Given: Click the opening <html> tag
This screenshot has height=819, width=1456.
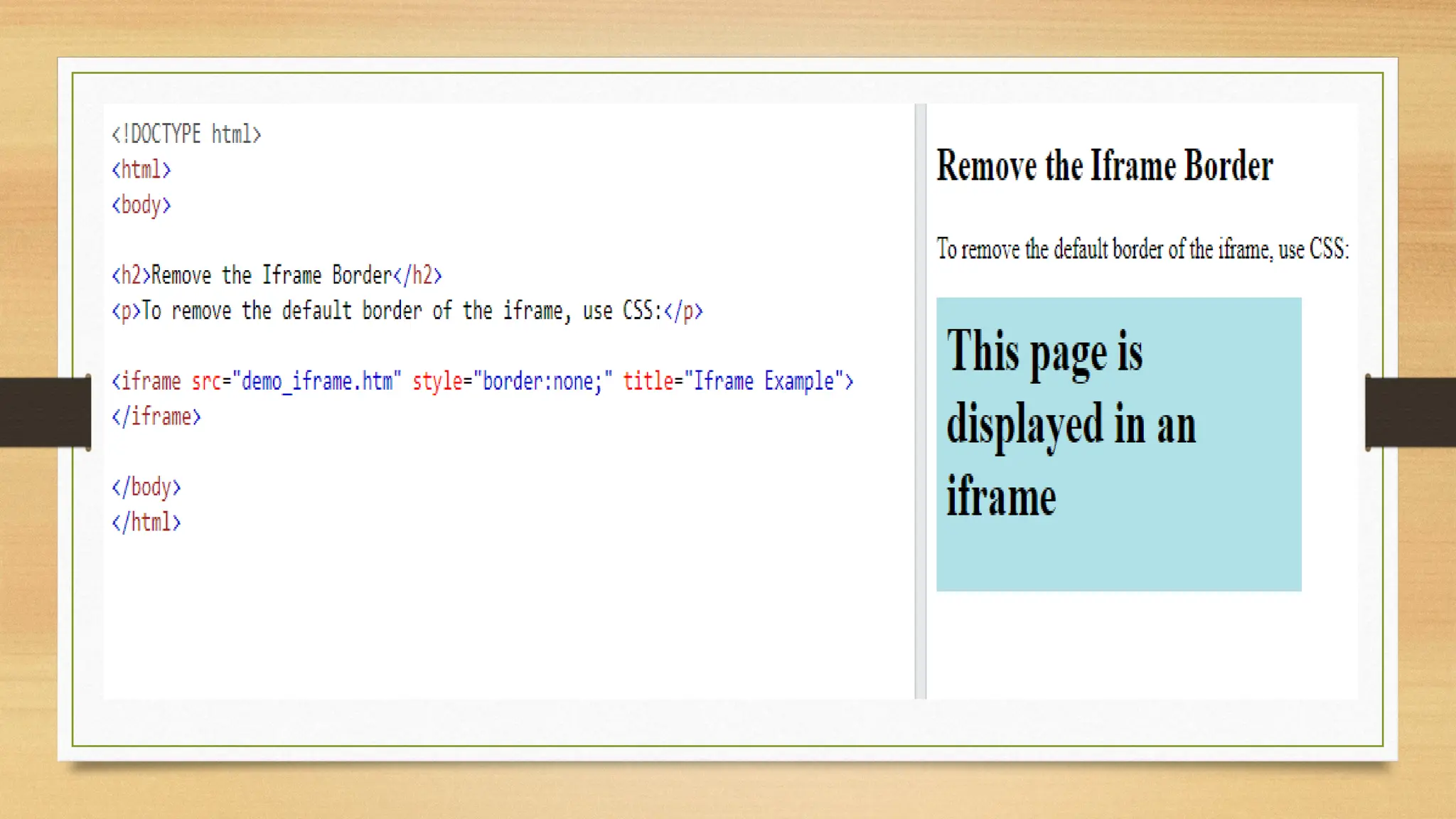Looking at the screenshot, I should click(141, 170).
